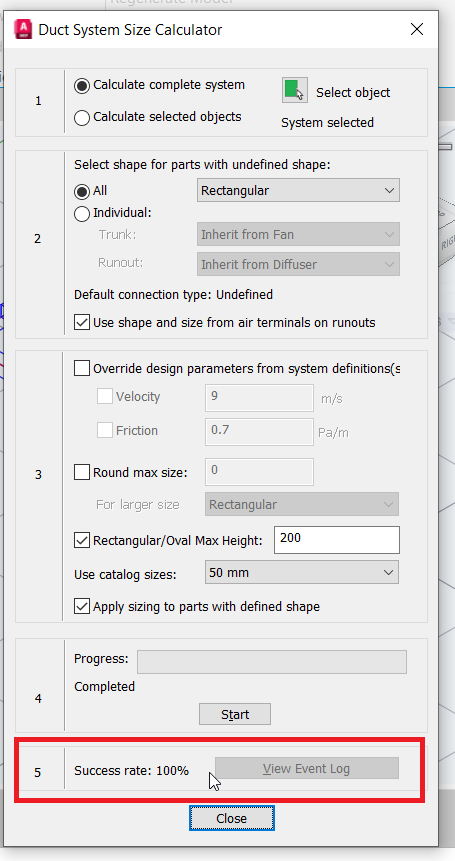Tick the Velocity checkbox
This screenshot has height=861, width=455.
pos(105,396)
